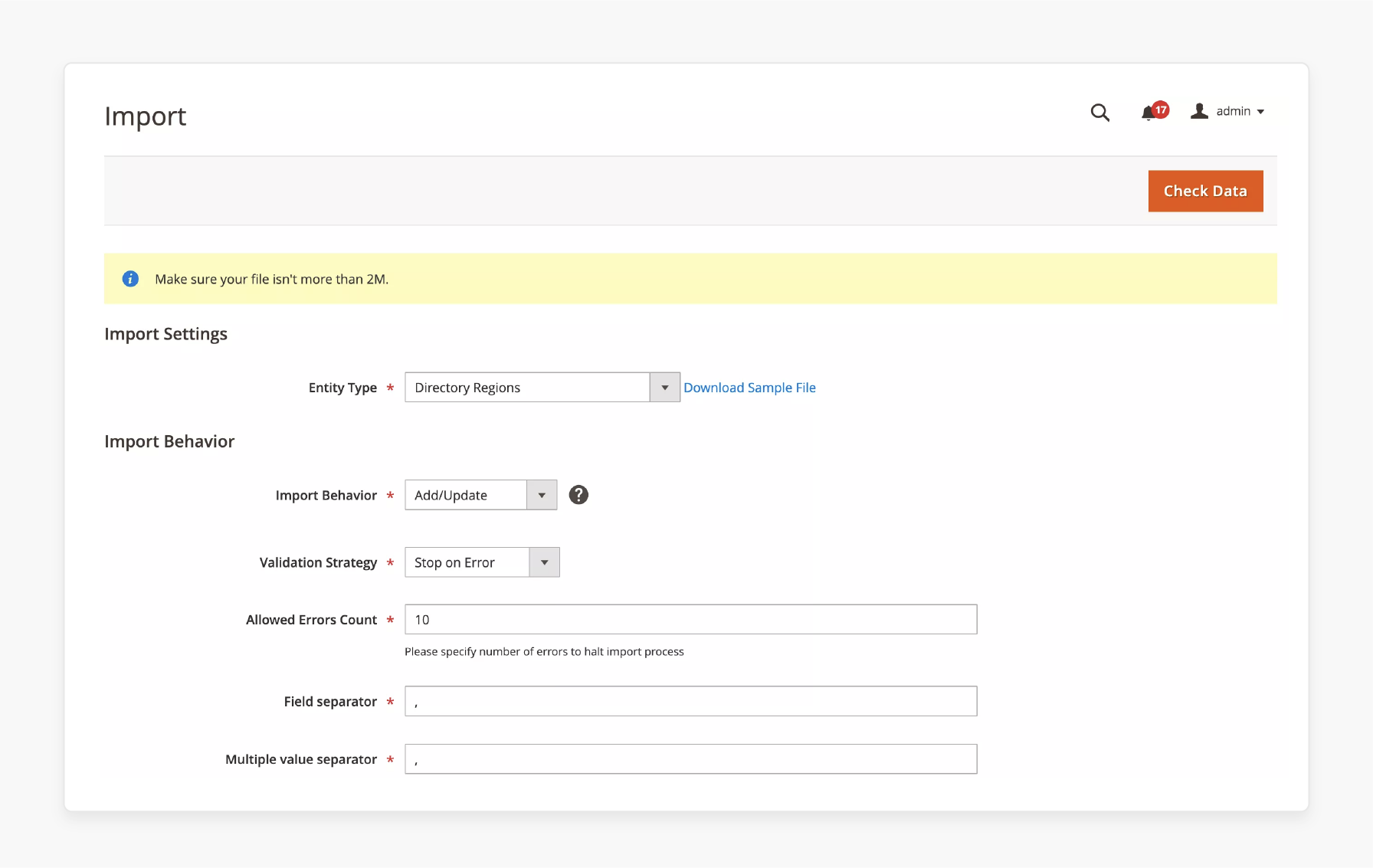The width and height of the screenshot is (1373, 868).
Task: Click the admin account person icon
Action: tap(1199, 111)
